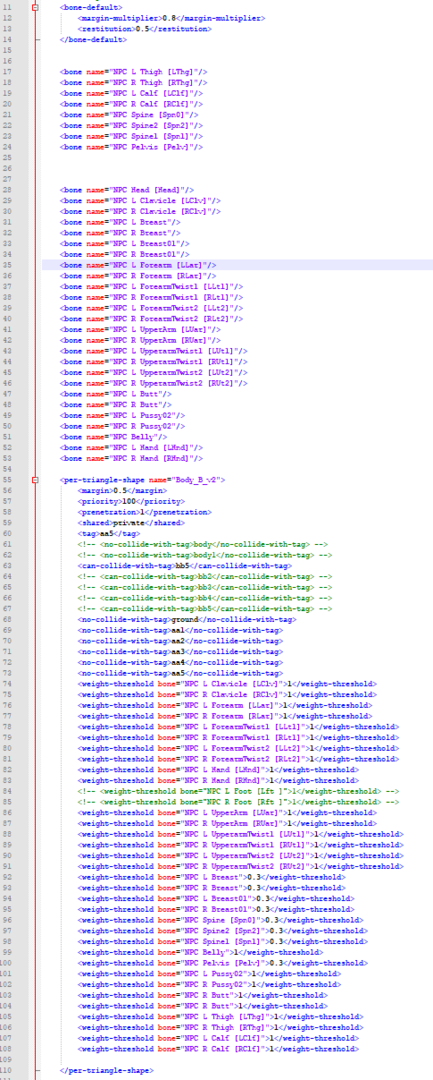
Task: Collapse the per-triangle-shape fold marker
Action: coord(35,479)
